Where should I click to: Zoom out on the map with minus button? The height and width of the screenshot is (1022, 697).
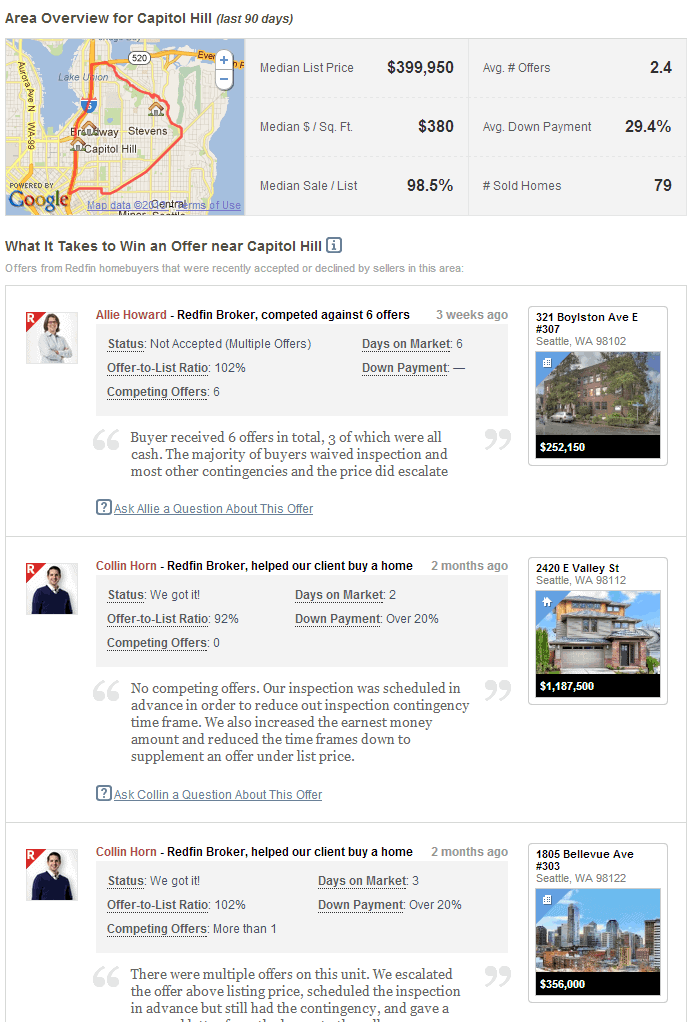[x=224, y=79]
